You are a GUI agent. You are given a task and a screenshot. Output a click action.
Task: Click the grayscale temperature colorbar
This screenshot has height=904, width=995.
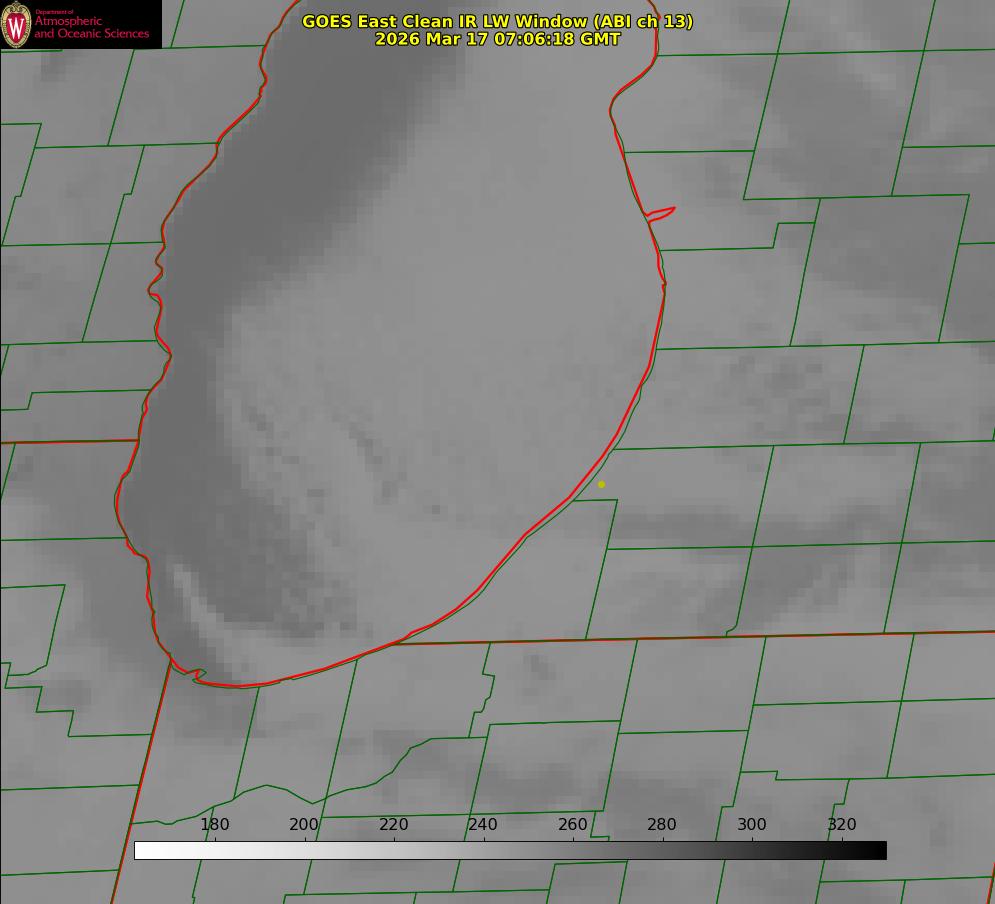pos(510,850)
